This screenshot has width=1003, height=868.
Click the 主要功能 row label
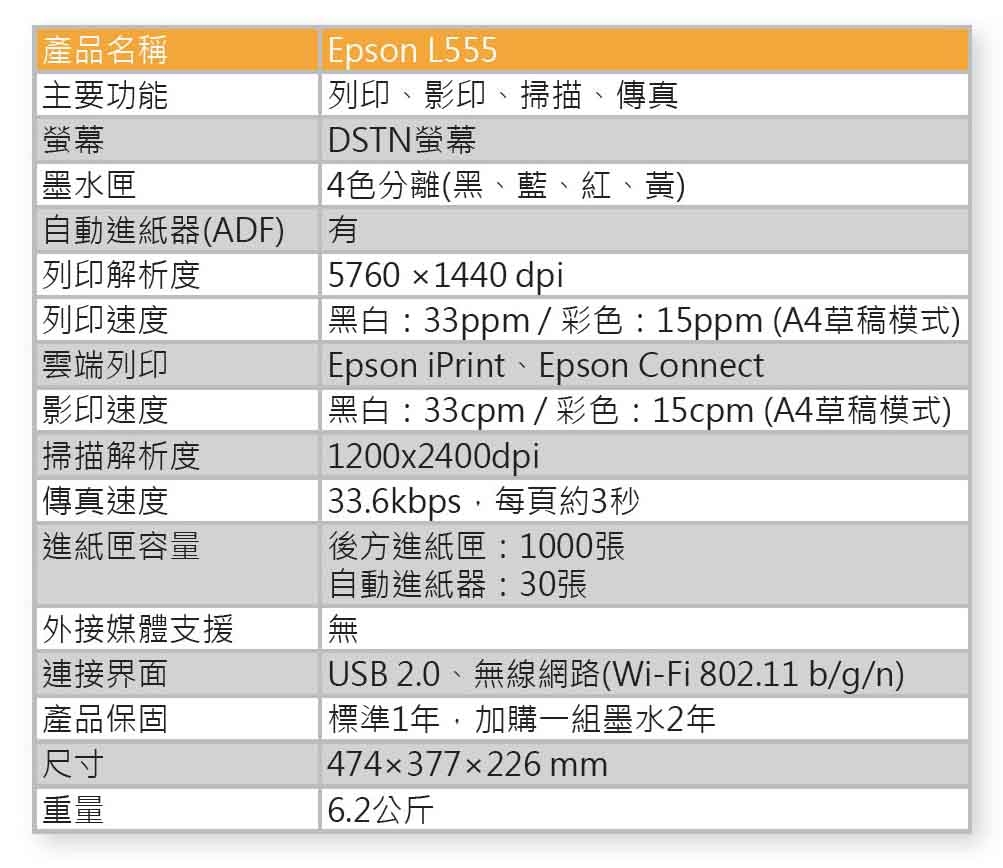coord(105,95)
